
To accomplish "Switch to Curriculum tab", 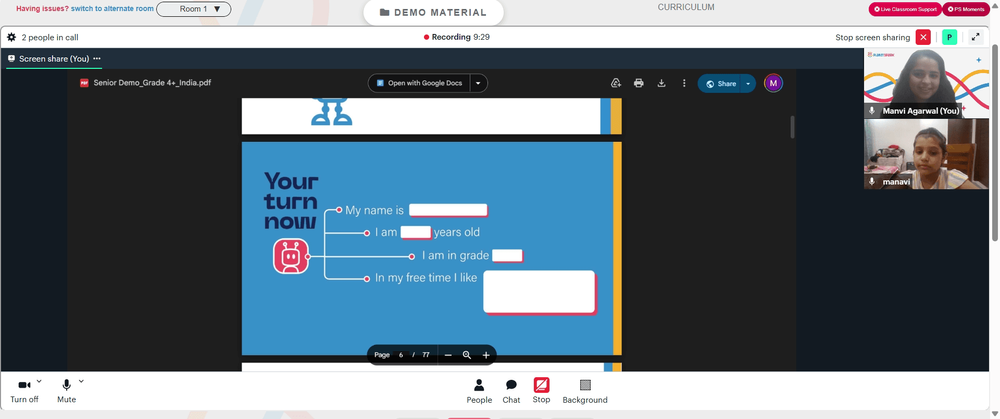I will (686, 8).
